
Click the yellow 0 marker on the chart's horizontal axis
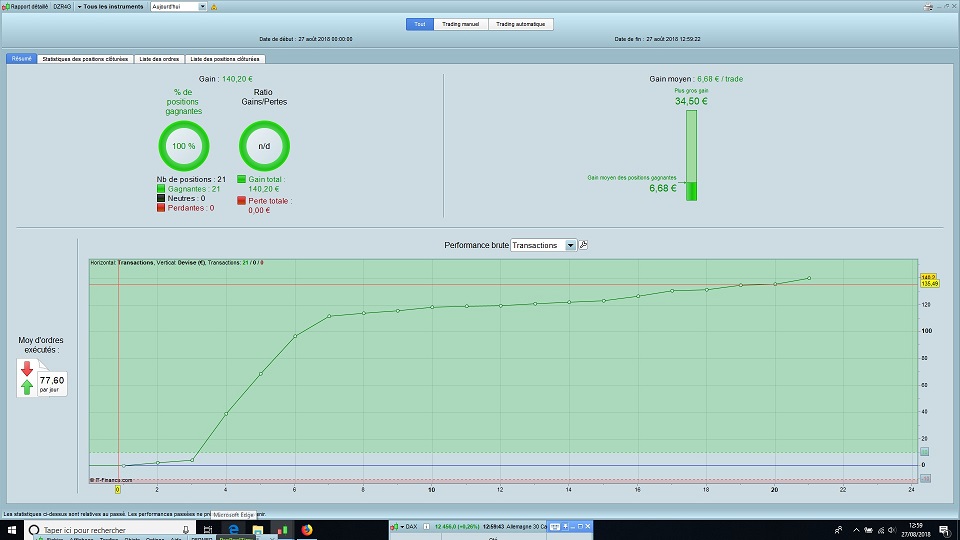pos(118,489)
